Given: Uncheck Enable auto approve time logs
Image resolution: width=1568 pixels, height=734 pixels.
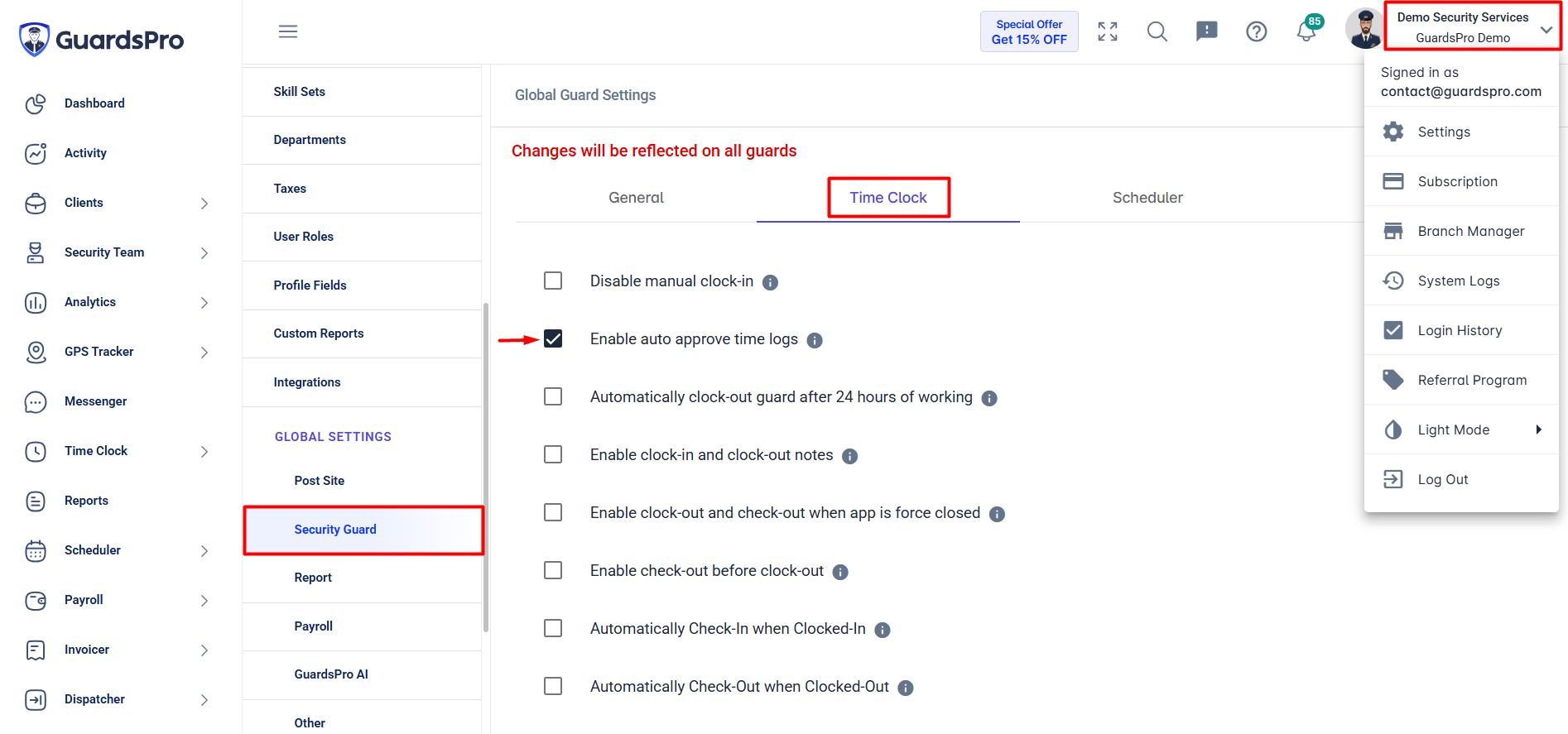Looking at the screenshot, I should pos(553,338).
